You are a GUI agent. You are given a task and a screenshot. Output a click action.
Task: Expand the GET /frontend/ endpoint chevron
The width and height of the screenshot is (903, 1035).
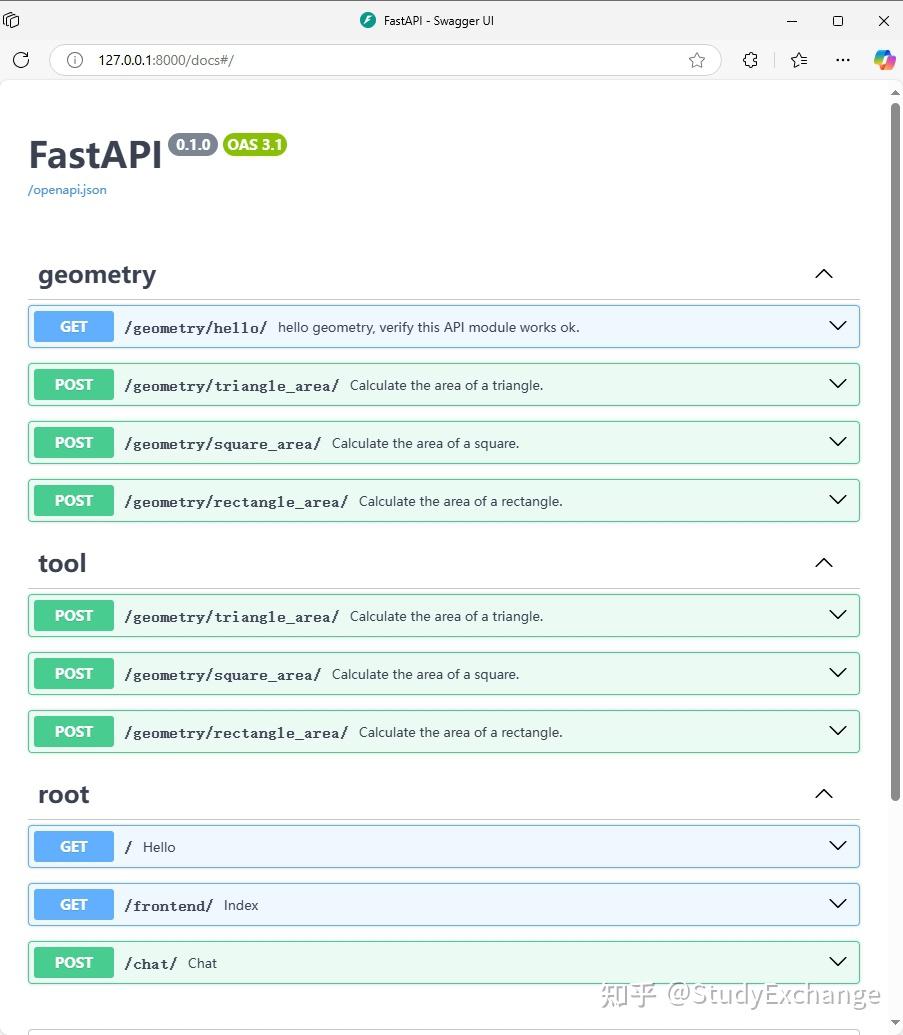[x=838, y=904]
